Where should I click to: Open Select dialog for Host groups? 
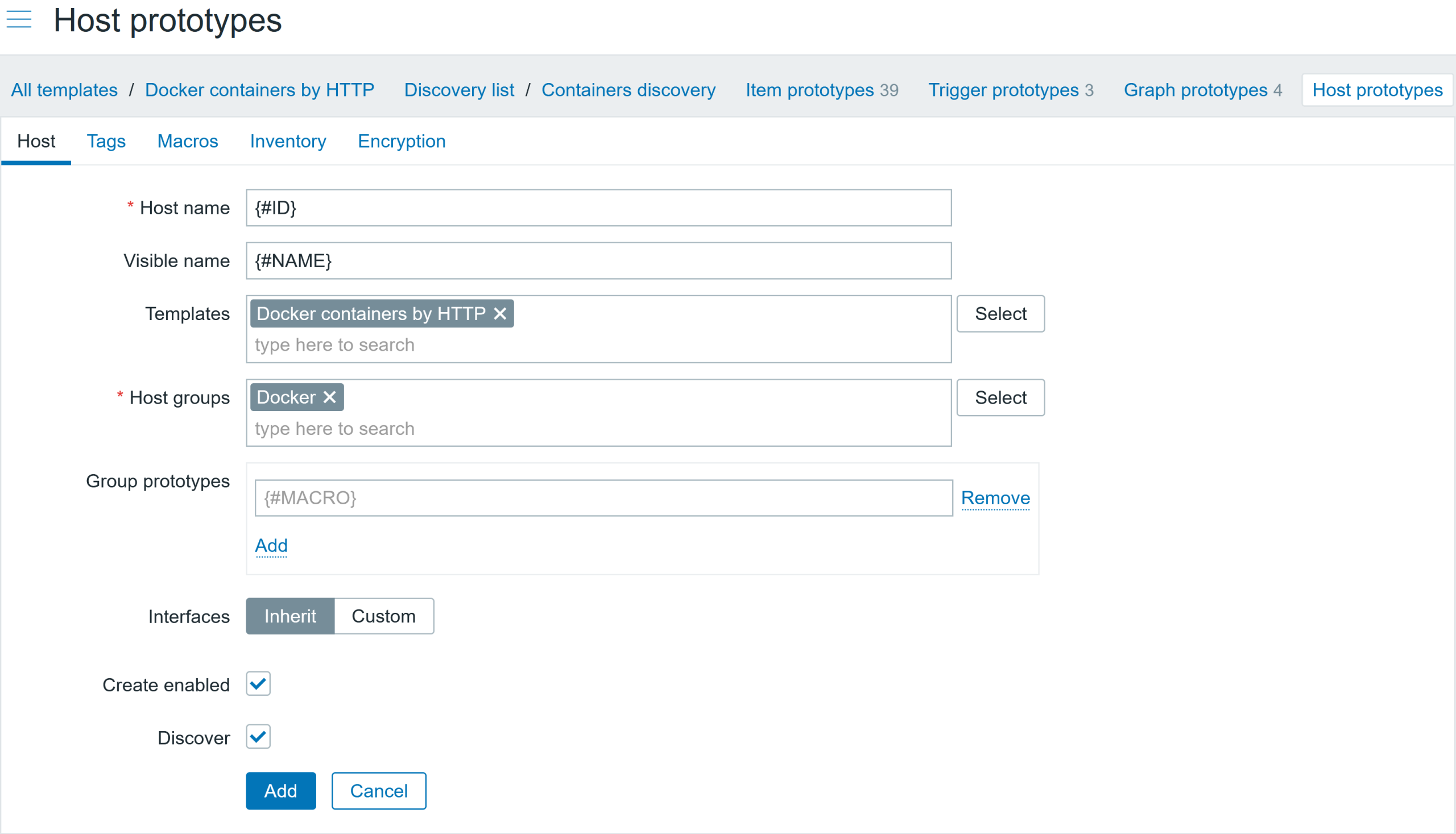tap(1000, 397)
